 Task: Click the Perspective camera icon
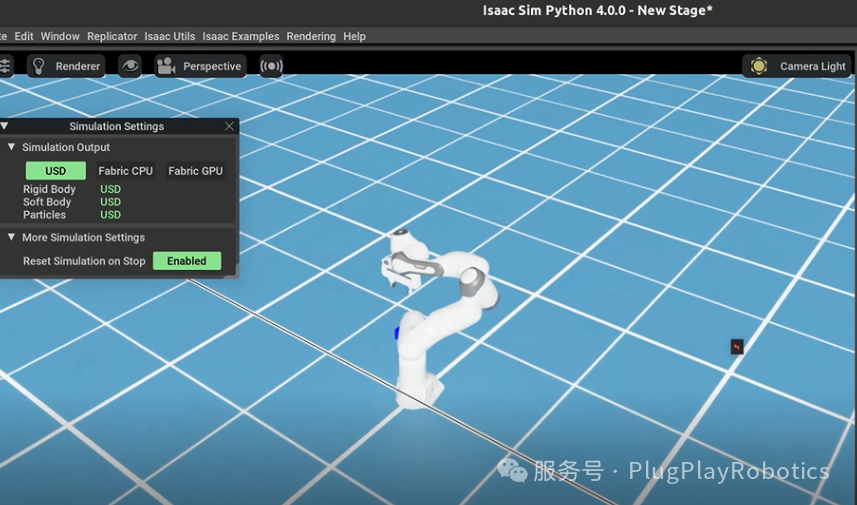(x=166, y=66)
